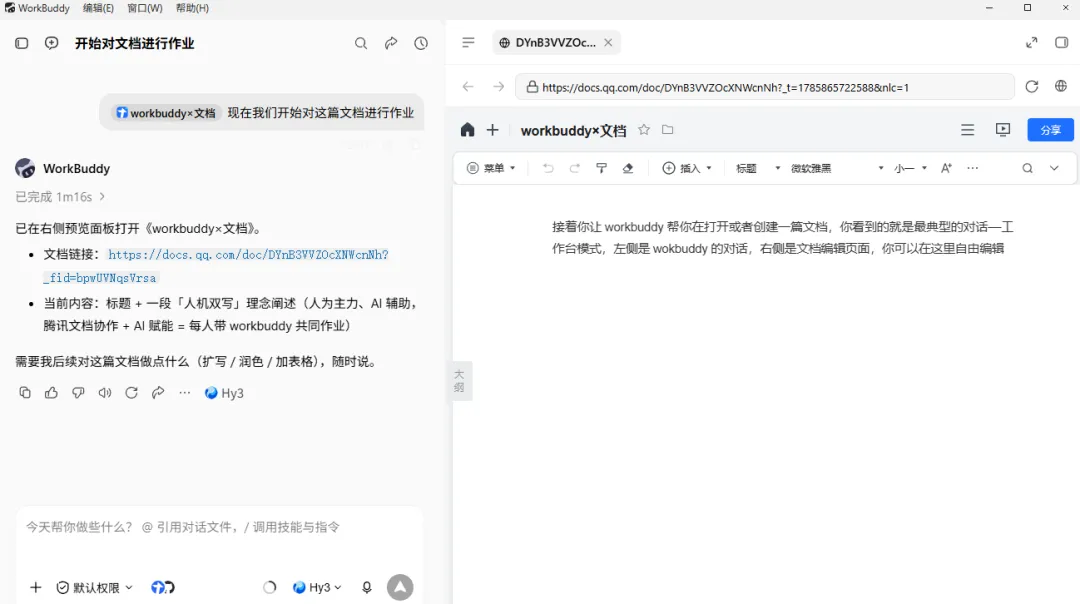1080x604 pixels.
Task: Open the 默认权限 permission dropdown
Action: click(x=94, y=587)
